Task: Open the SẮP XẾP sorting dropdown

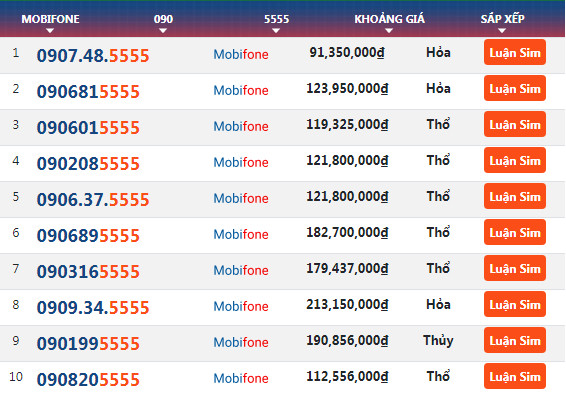Action: (x=502, y=22)
